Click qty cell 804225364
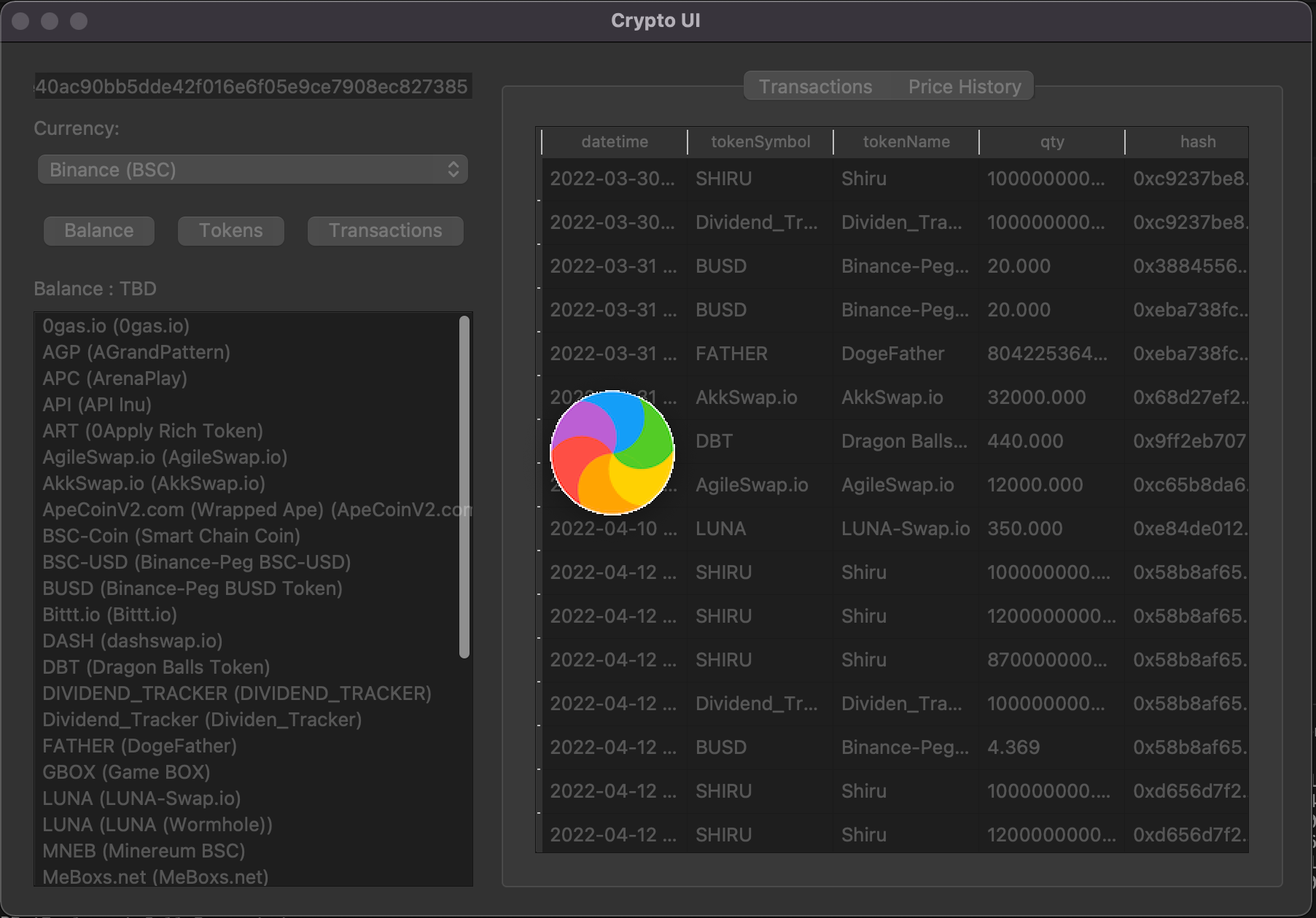 click(1052, 354)
